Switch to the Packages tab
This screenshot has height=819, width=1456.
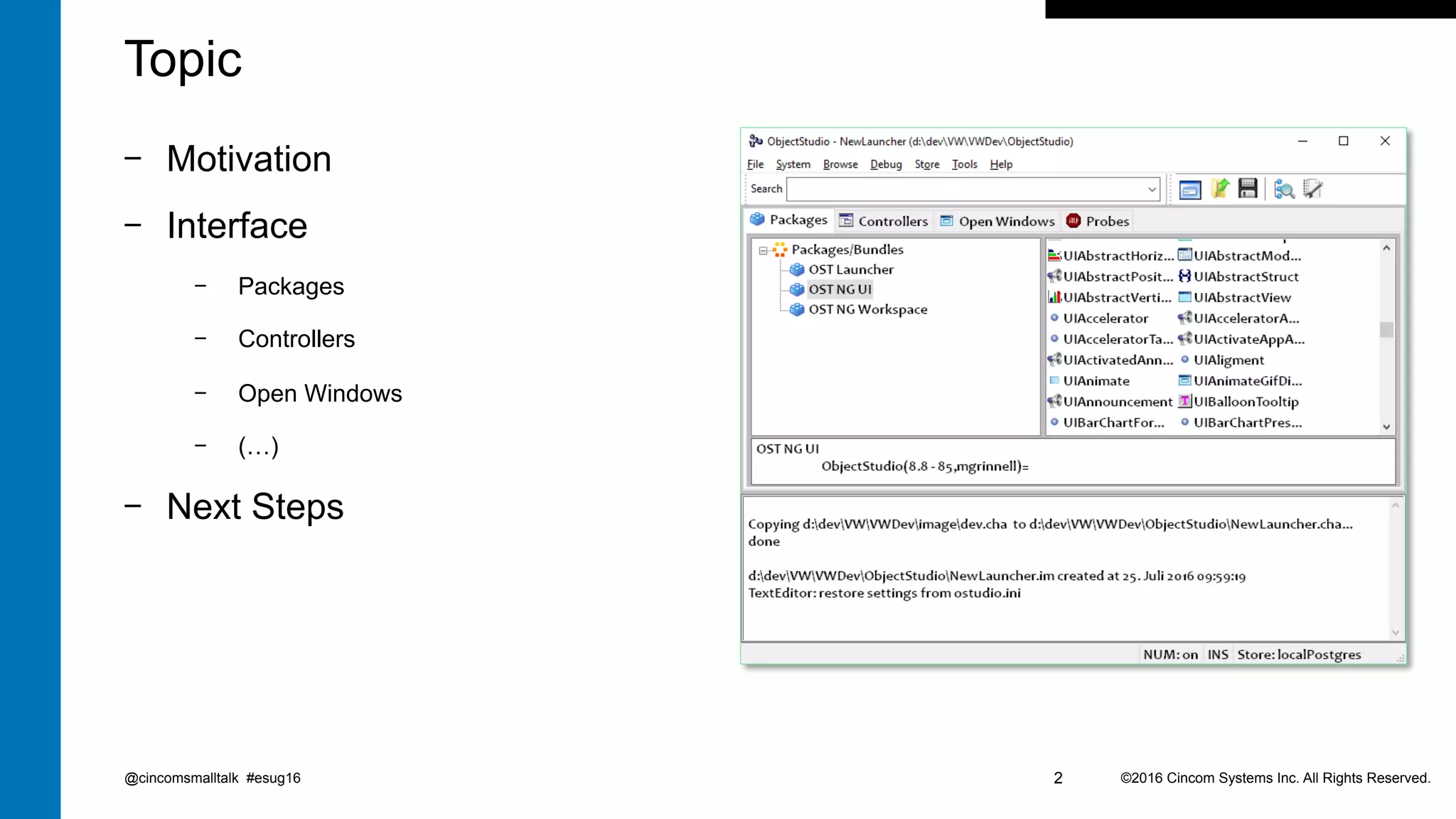[788, 220]
